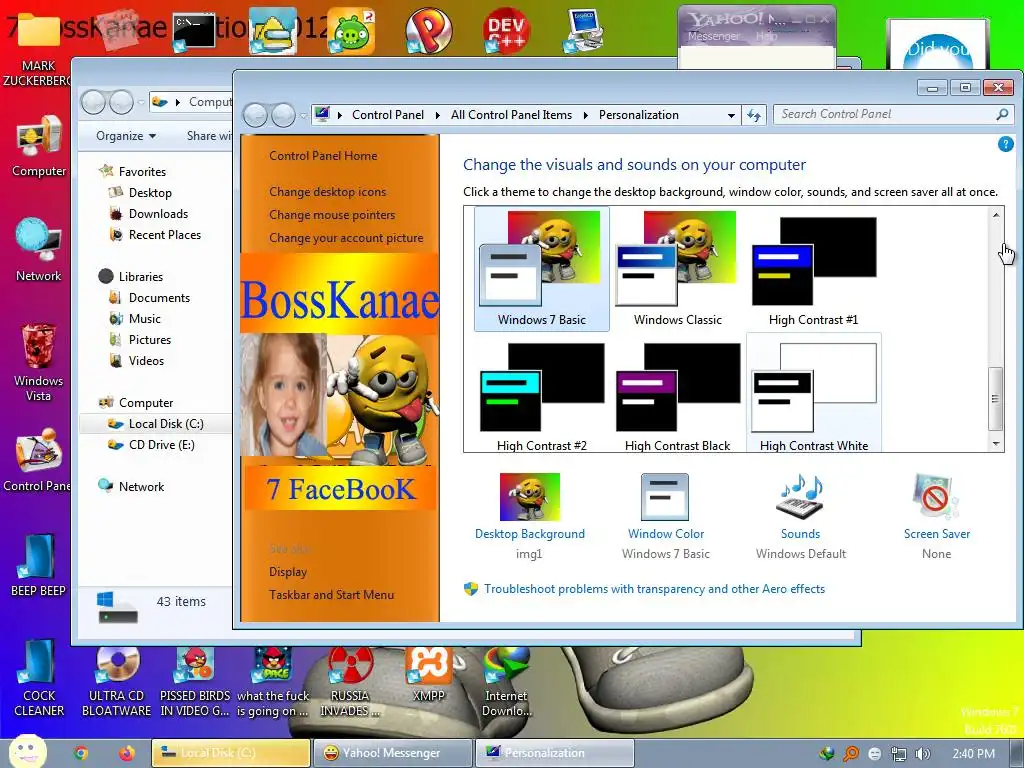Viewport: 1024px width, 768px height.
Task: Click the RUSSIA INVADES desktop icon
Action: (350, 682)
